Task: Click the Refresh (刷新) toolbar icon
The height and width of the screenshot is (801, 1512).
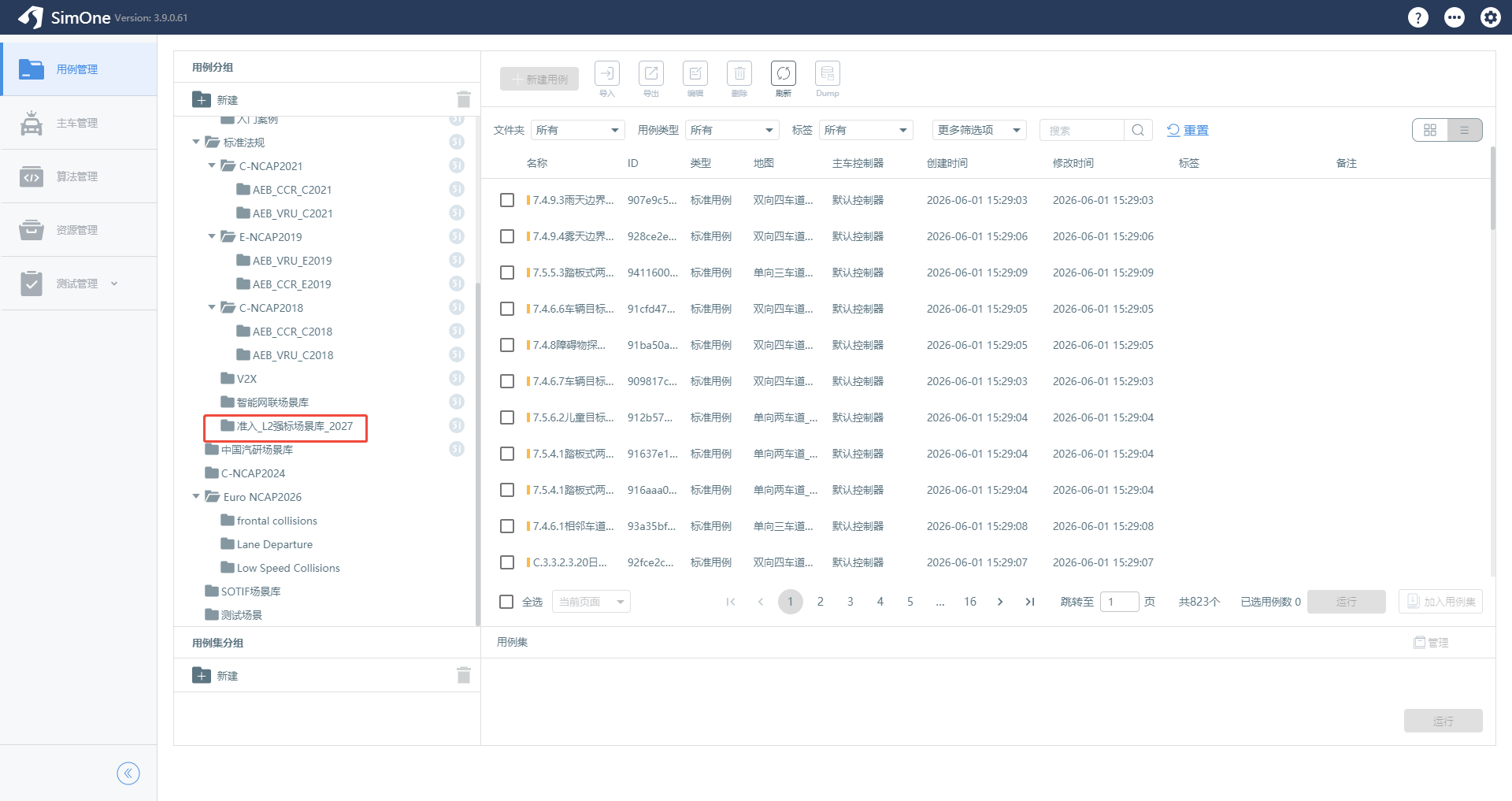Action: tap(784, 73)
